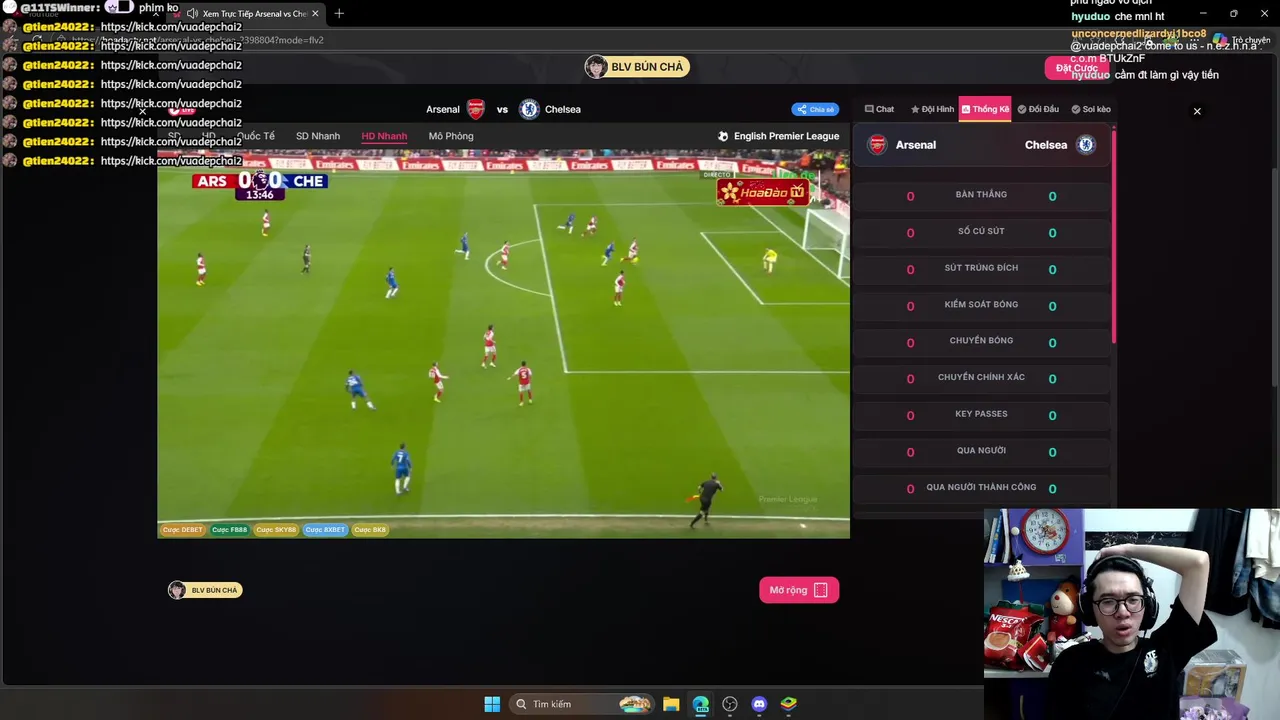Click the Arsenal logo in stats panel
1280x720 pixels.
click(x=877, y=145)
